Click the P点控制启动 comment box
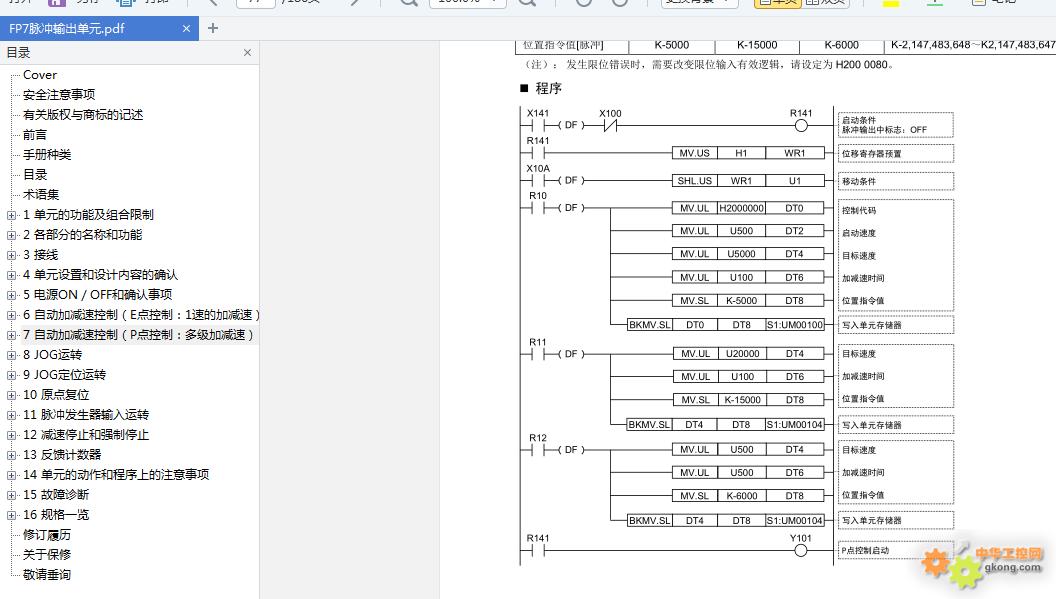Viewport: 1056px width, 599px height. click(895, 550)
